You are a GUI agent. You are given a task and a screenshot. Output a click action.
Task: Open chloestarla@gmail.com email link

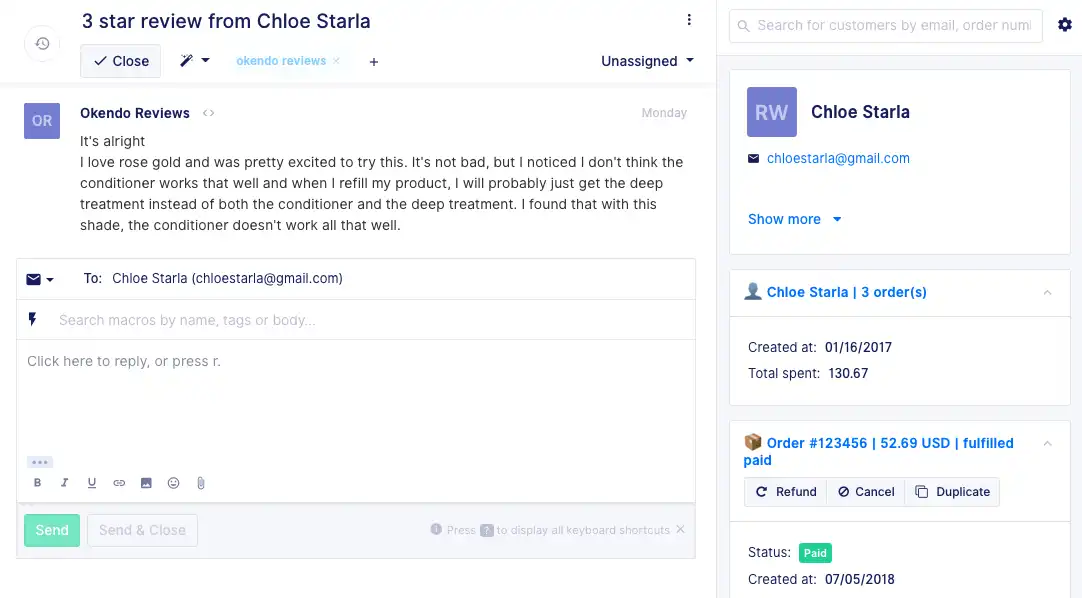pos(838,158)
